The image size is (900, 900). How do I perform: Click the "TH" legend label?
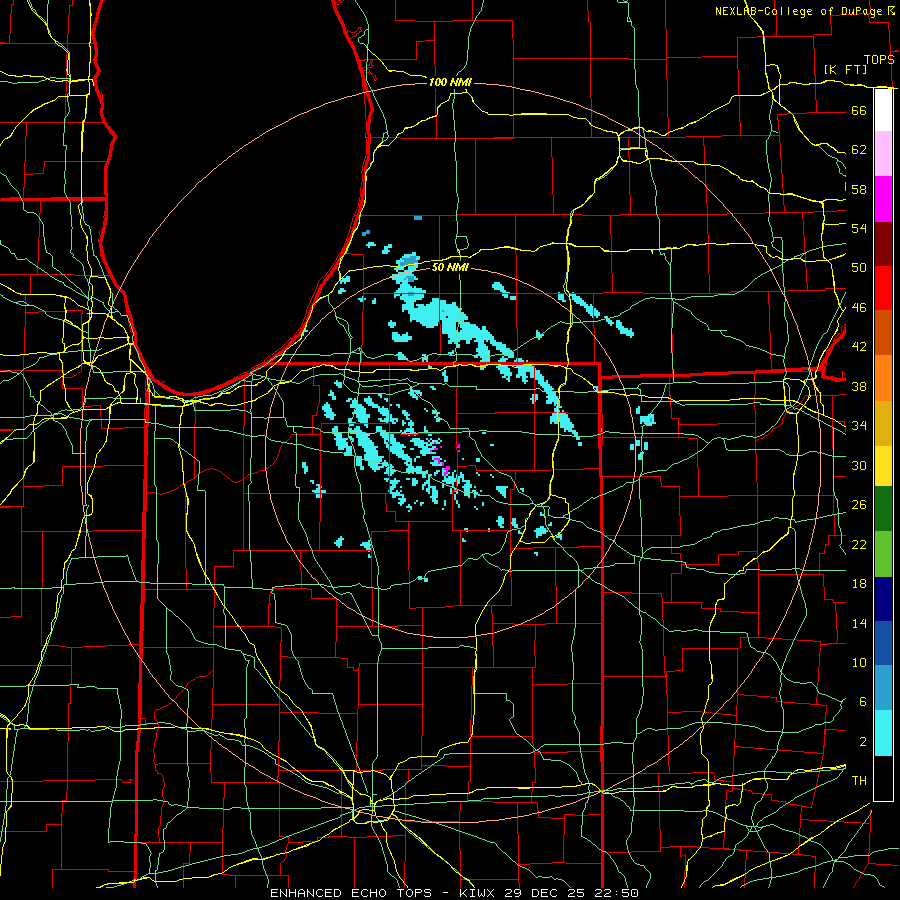point(859,781)
